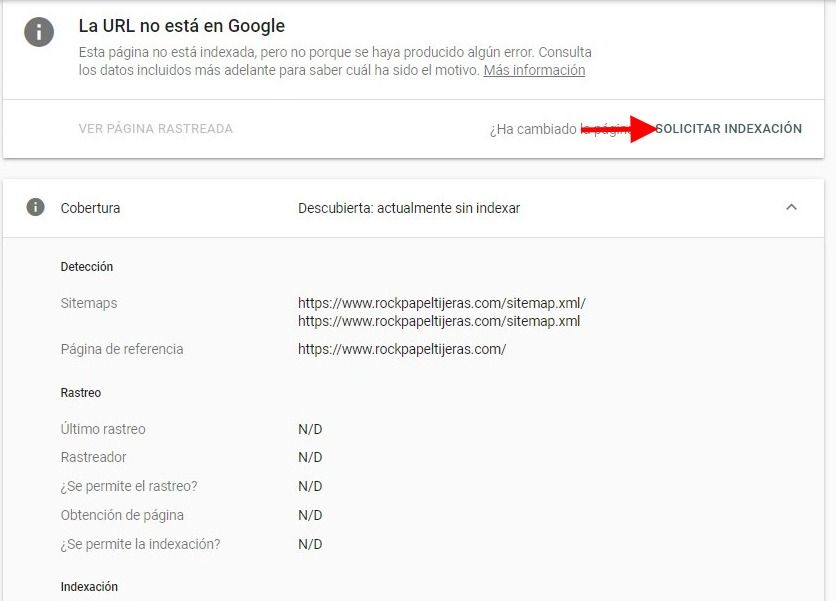Select the sitemap.xml/ URL with trailing slash
836x601 pixels.
click(441, 303)
